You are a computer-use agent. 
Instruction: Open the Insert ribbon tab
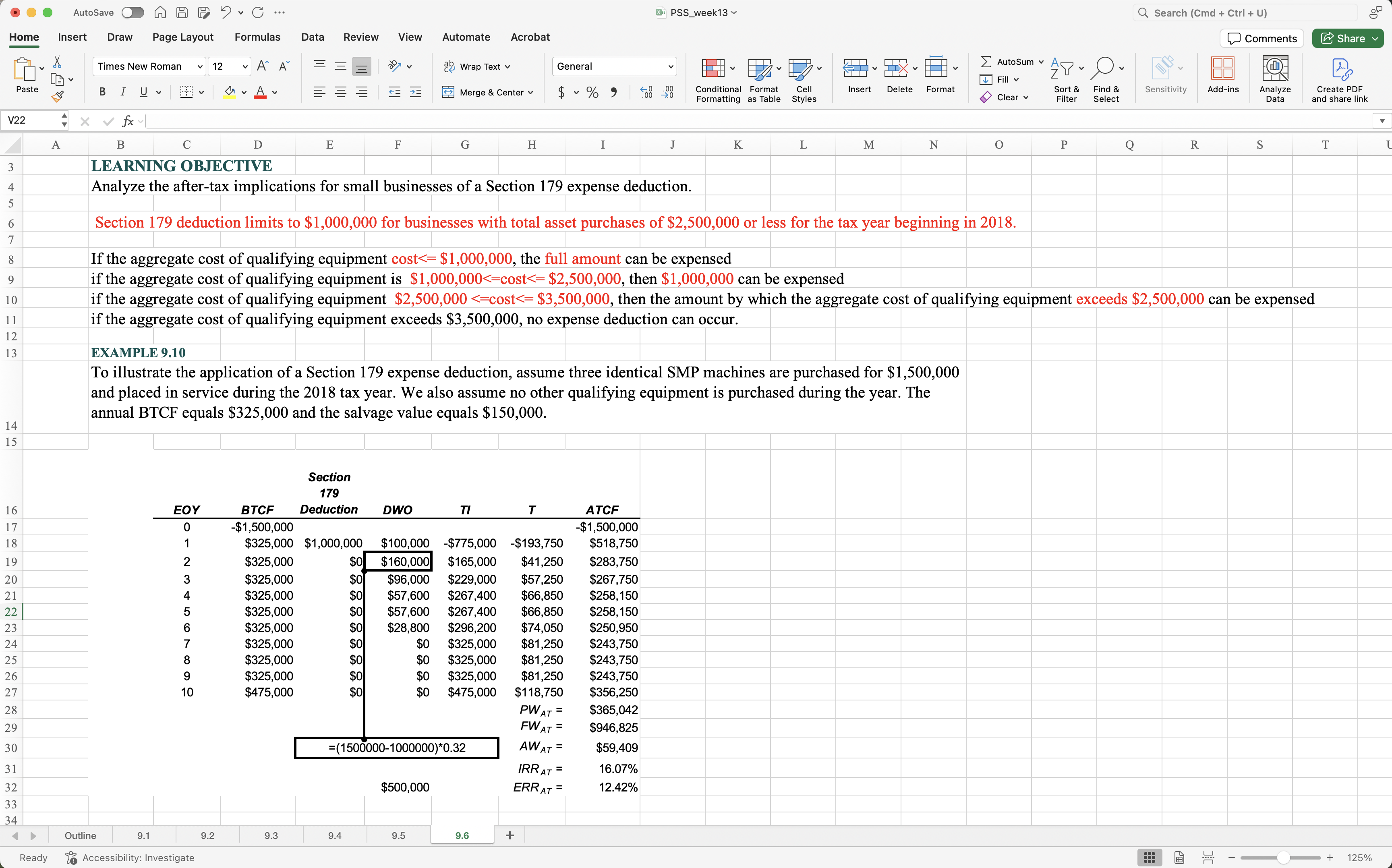[72, 37]
